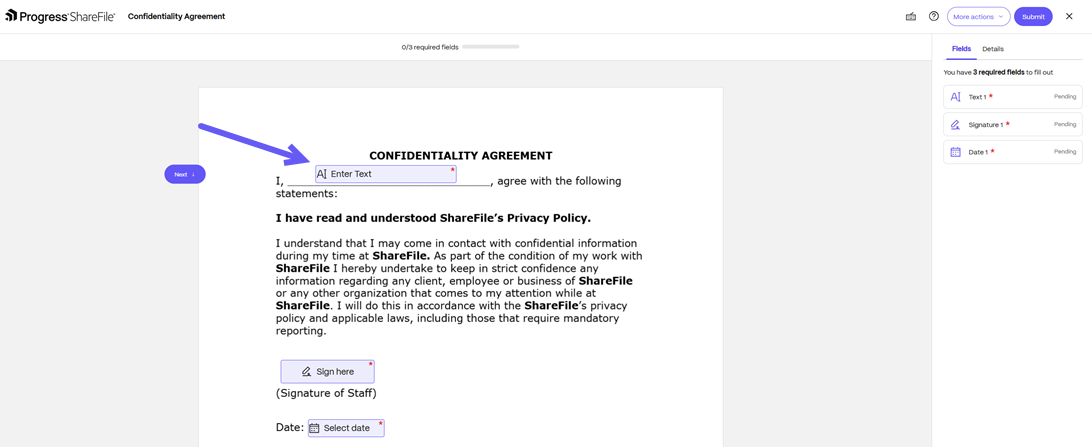Viewport: 1092px width, 447px height.
Task: Click the pen icon in Sign here
Action: pos(306,372)
